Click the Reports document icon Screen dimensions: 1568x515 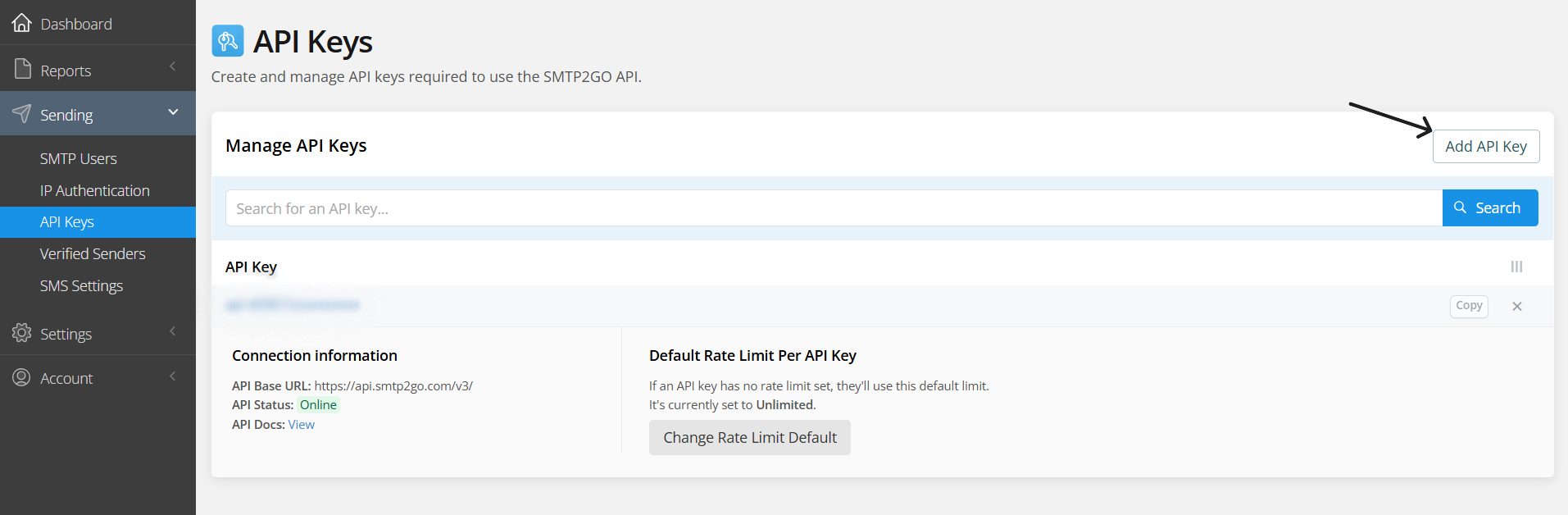coord(22,70)
